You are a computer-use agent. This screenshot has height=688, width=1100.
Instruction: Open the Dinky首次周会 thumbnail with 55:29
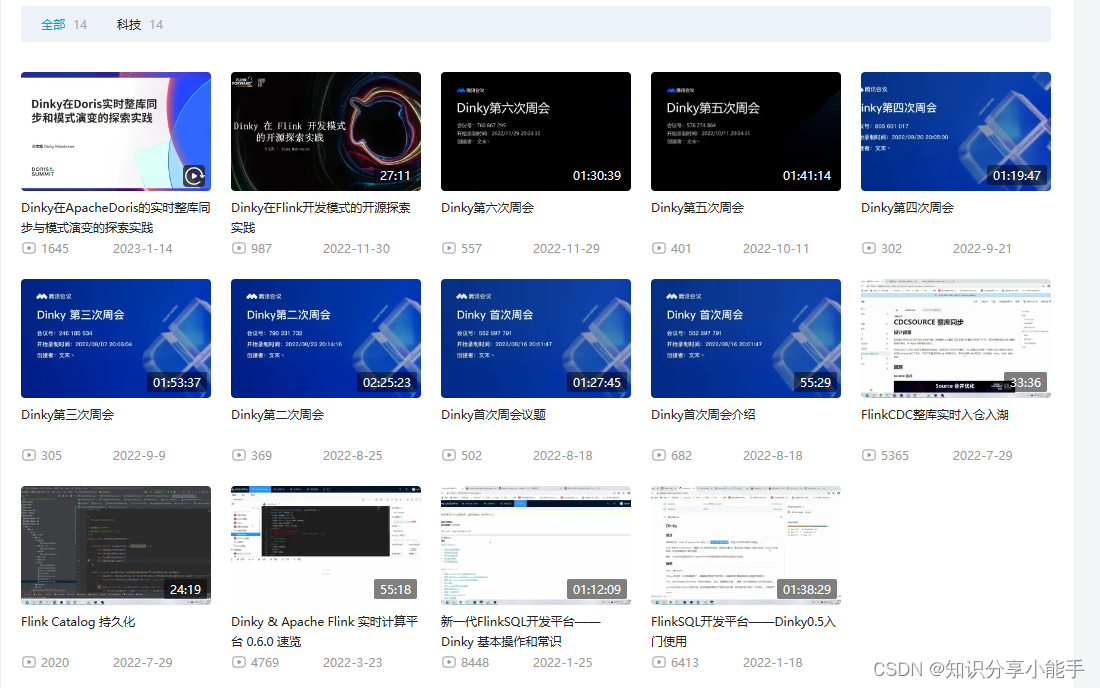pyautogui.click(x=746, y=338)
